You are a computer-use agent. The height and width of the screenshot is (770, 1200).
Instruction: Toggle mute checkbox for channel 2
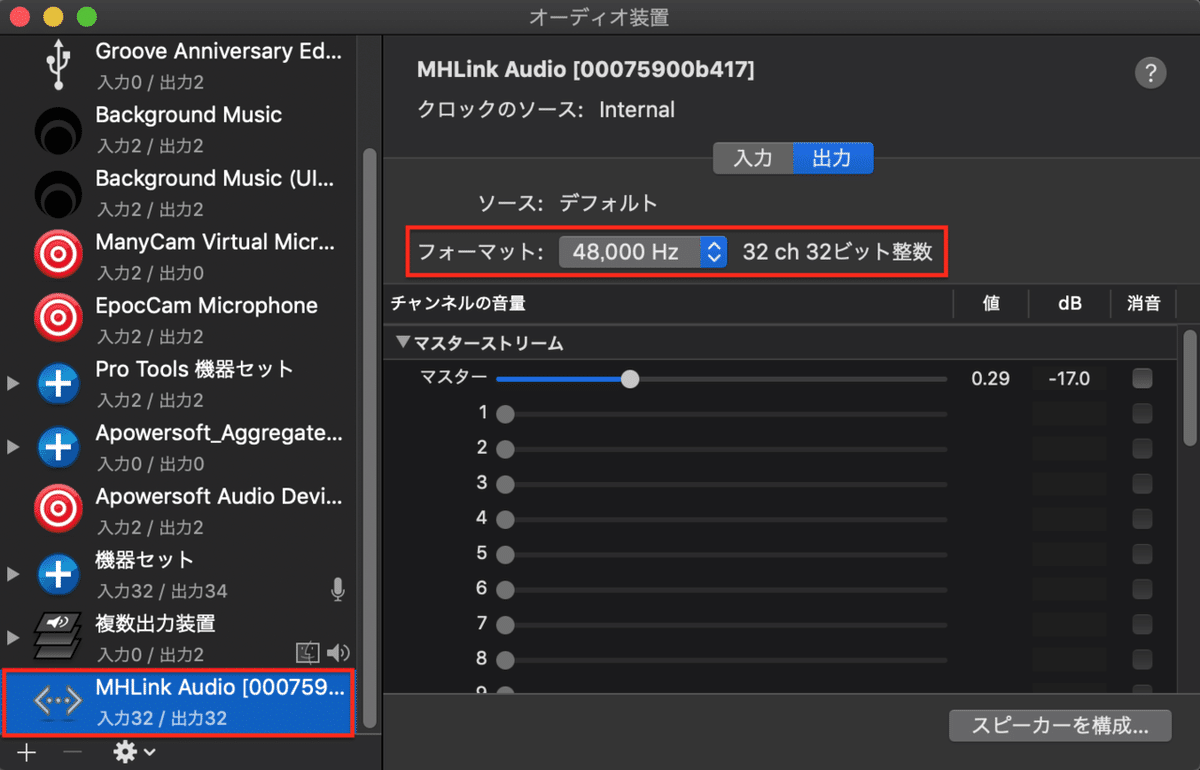(x=1142, y=448)
